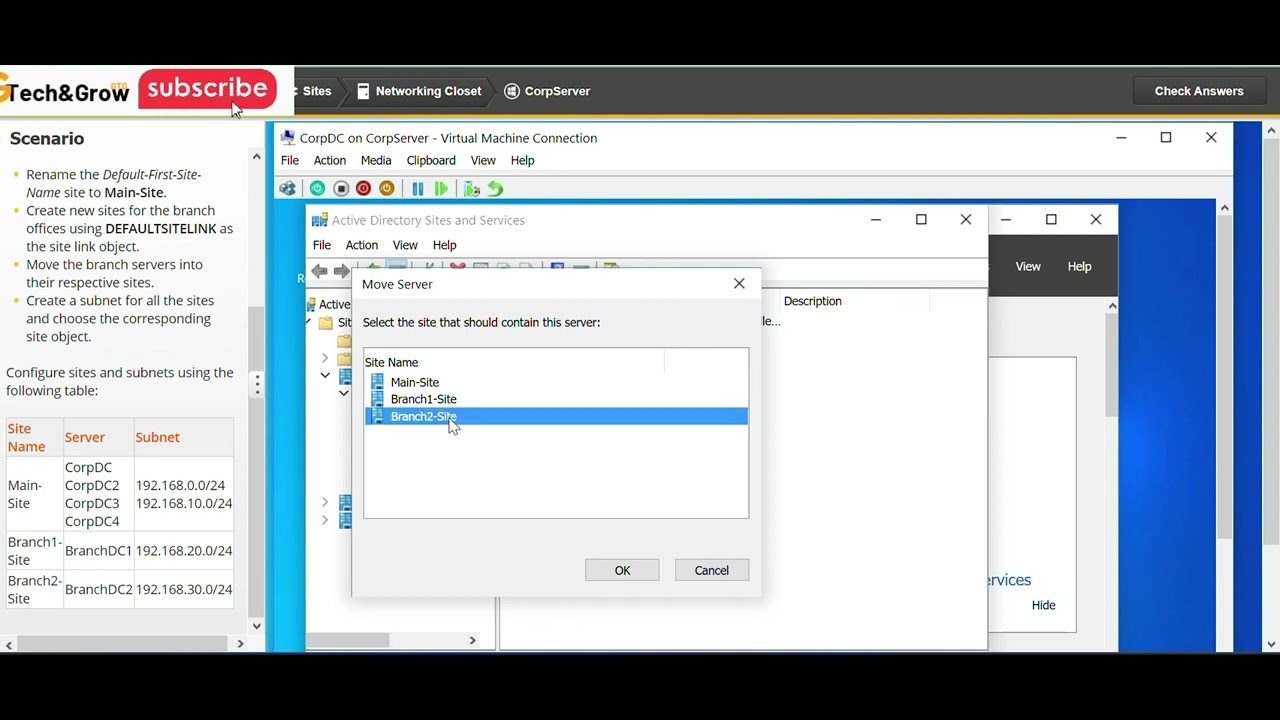Pause the virtual machine
1280x720 pixels.
pyautogui.click(x=418, y=189)
